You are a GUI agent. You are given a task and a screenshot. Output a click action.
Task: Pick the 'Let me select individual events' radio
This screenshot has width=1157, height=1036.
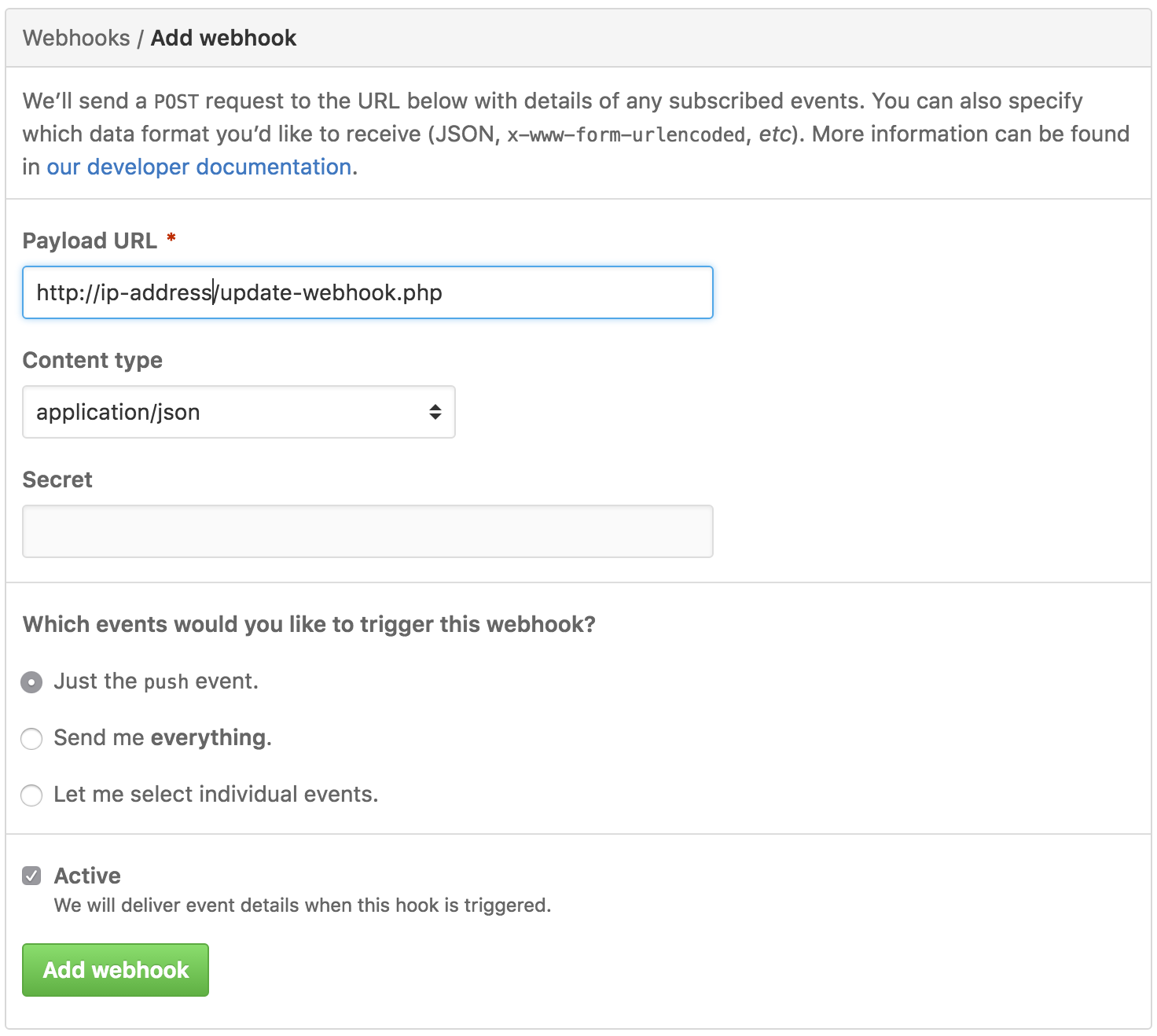tap(31, 795)
